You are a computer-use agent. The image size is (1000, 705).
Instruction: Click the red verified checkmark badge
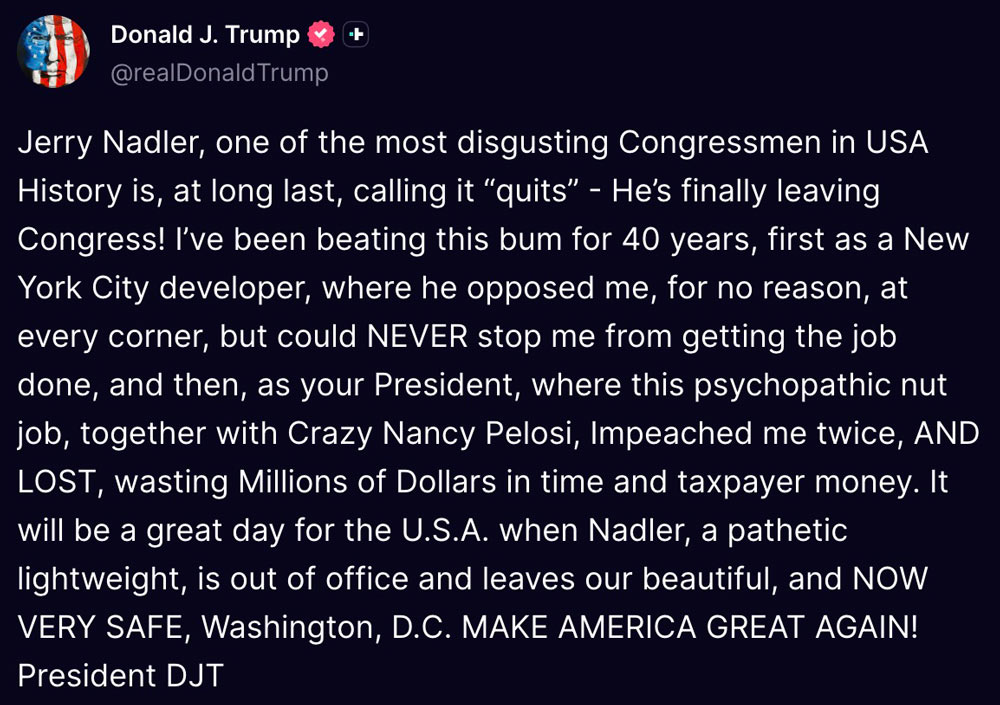(x=321, y=34)
